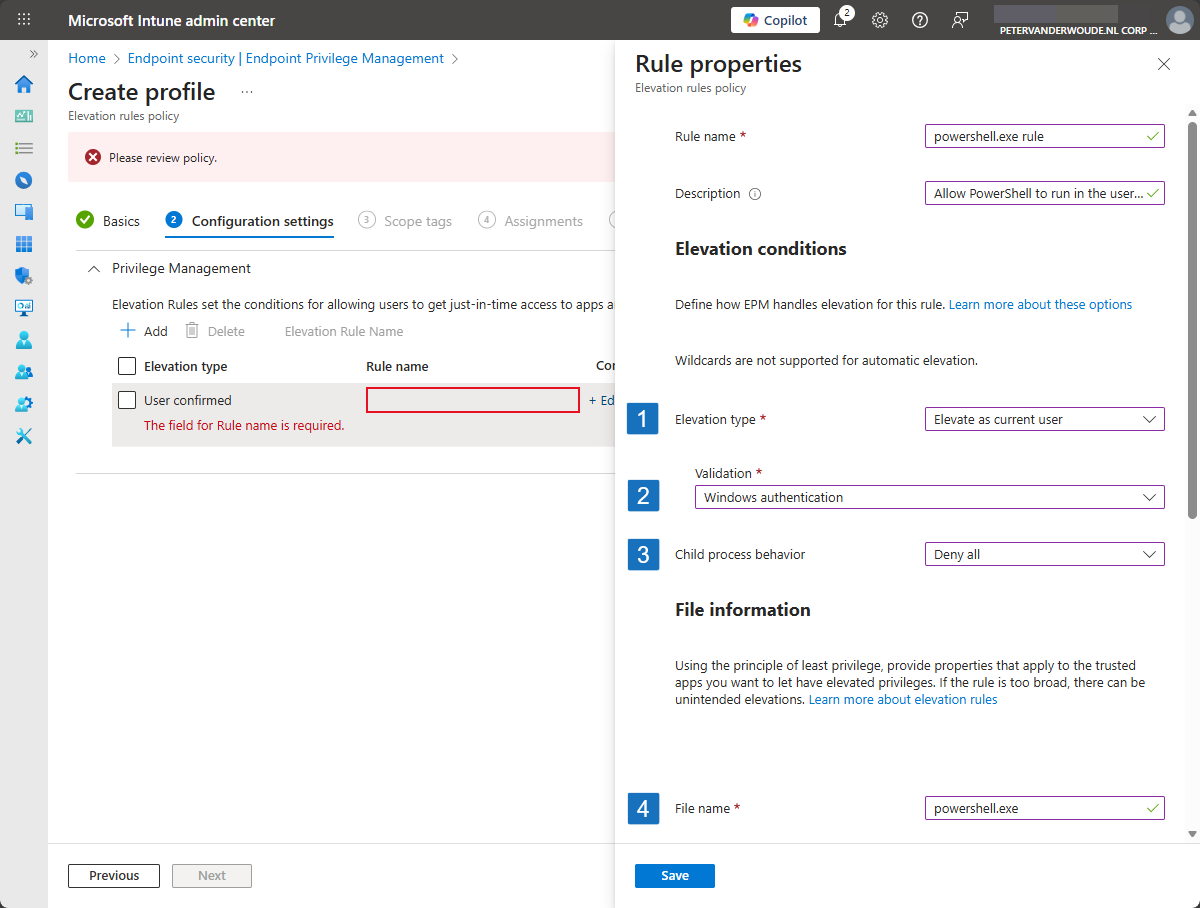This screenshot has height=908, width=1200.
Task: Open the Tenant administration icon
Action: point(24,404)
